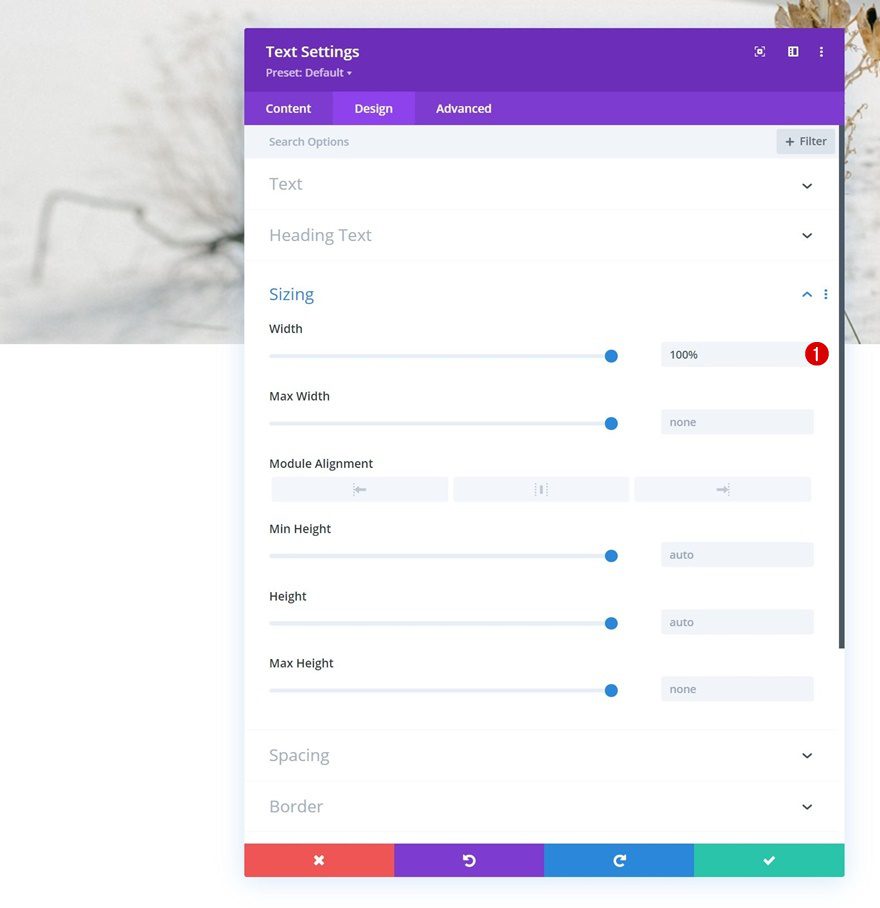Viewport: 880px width, 908px height.
Task: Switch to the Advanced tab
Action: 463,108
